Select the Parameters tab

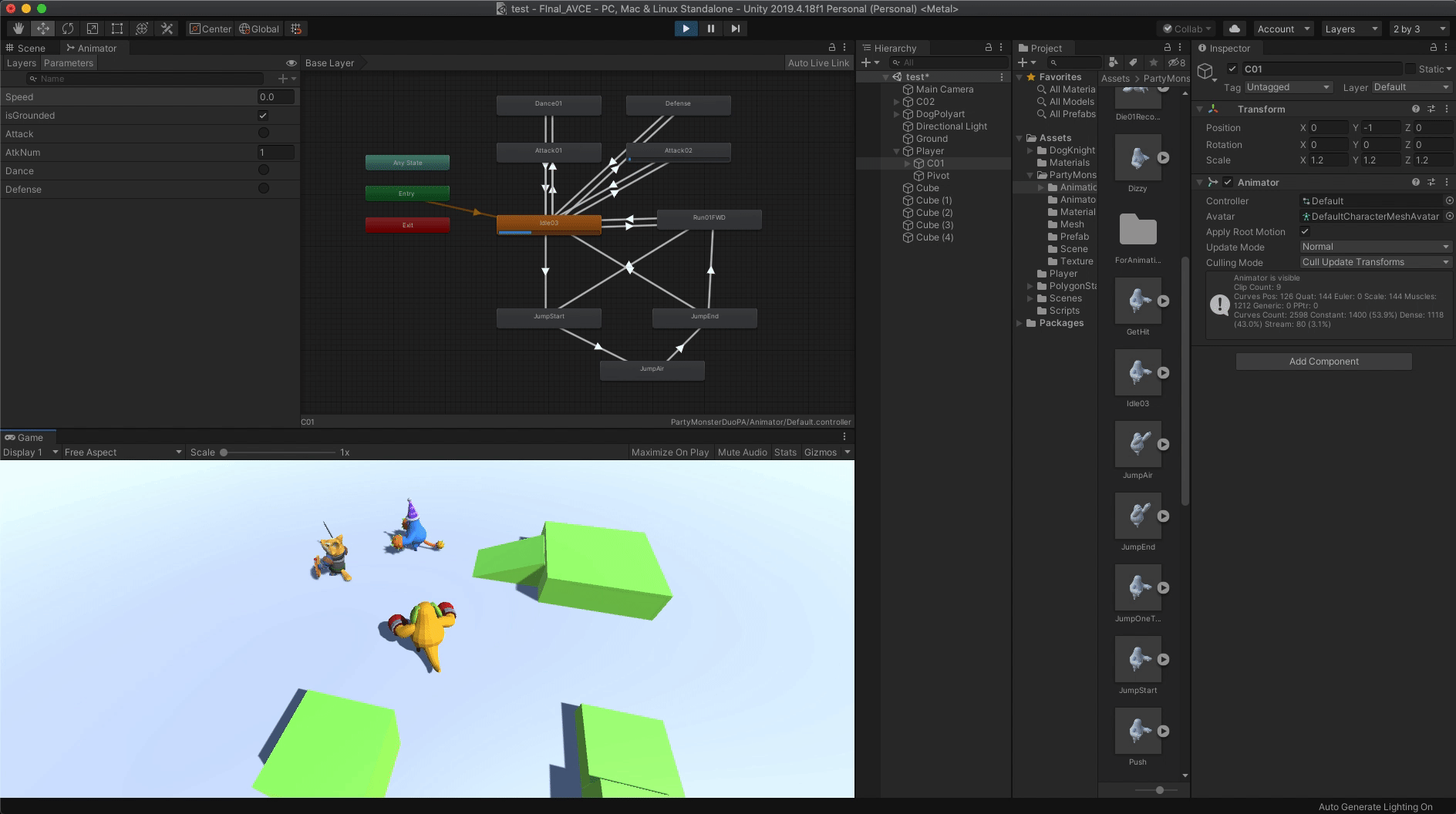(x=69, y=63)
